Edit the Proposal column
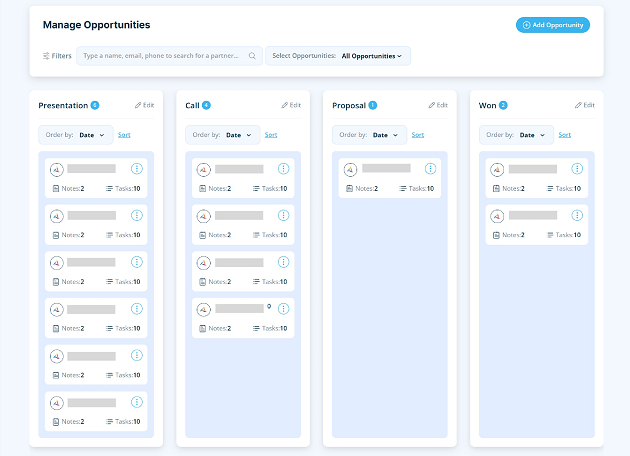The height and width of the screenshot is (456, 630). point(438,105)
